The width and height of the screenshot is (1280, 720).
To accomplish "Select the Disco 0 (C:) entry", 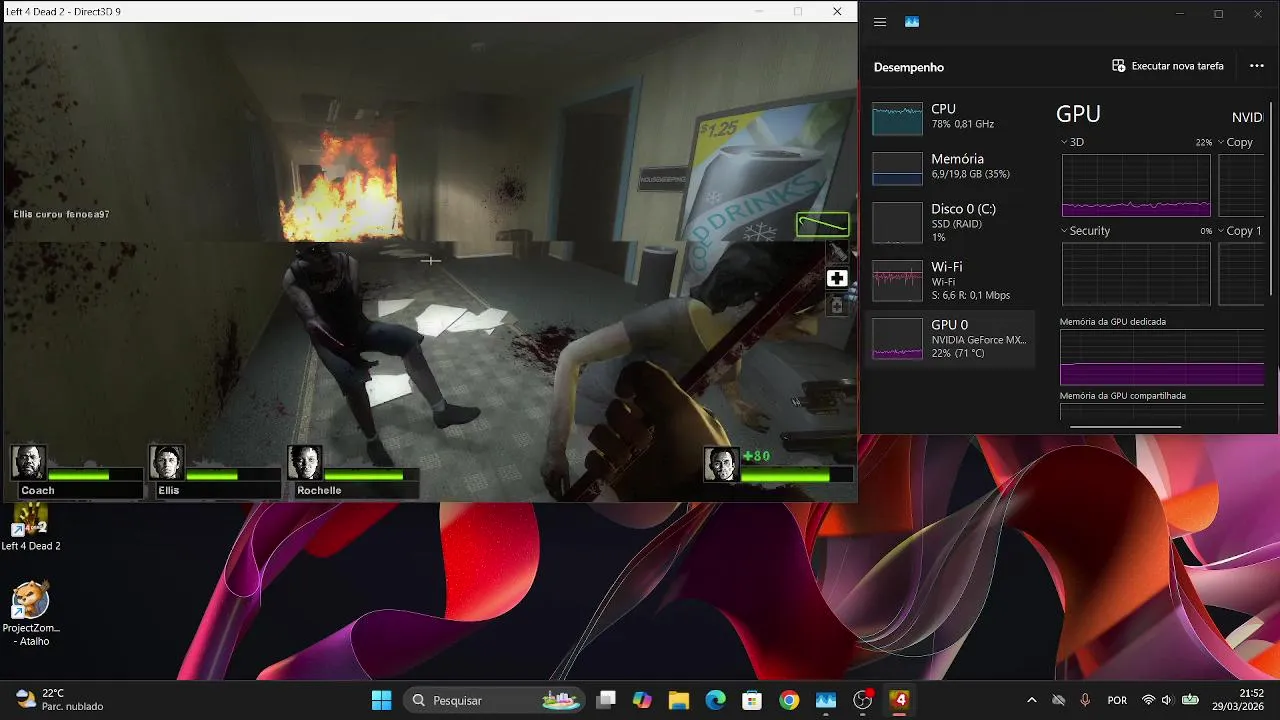I will click(x=952, y=222).
